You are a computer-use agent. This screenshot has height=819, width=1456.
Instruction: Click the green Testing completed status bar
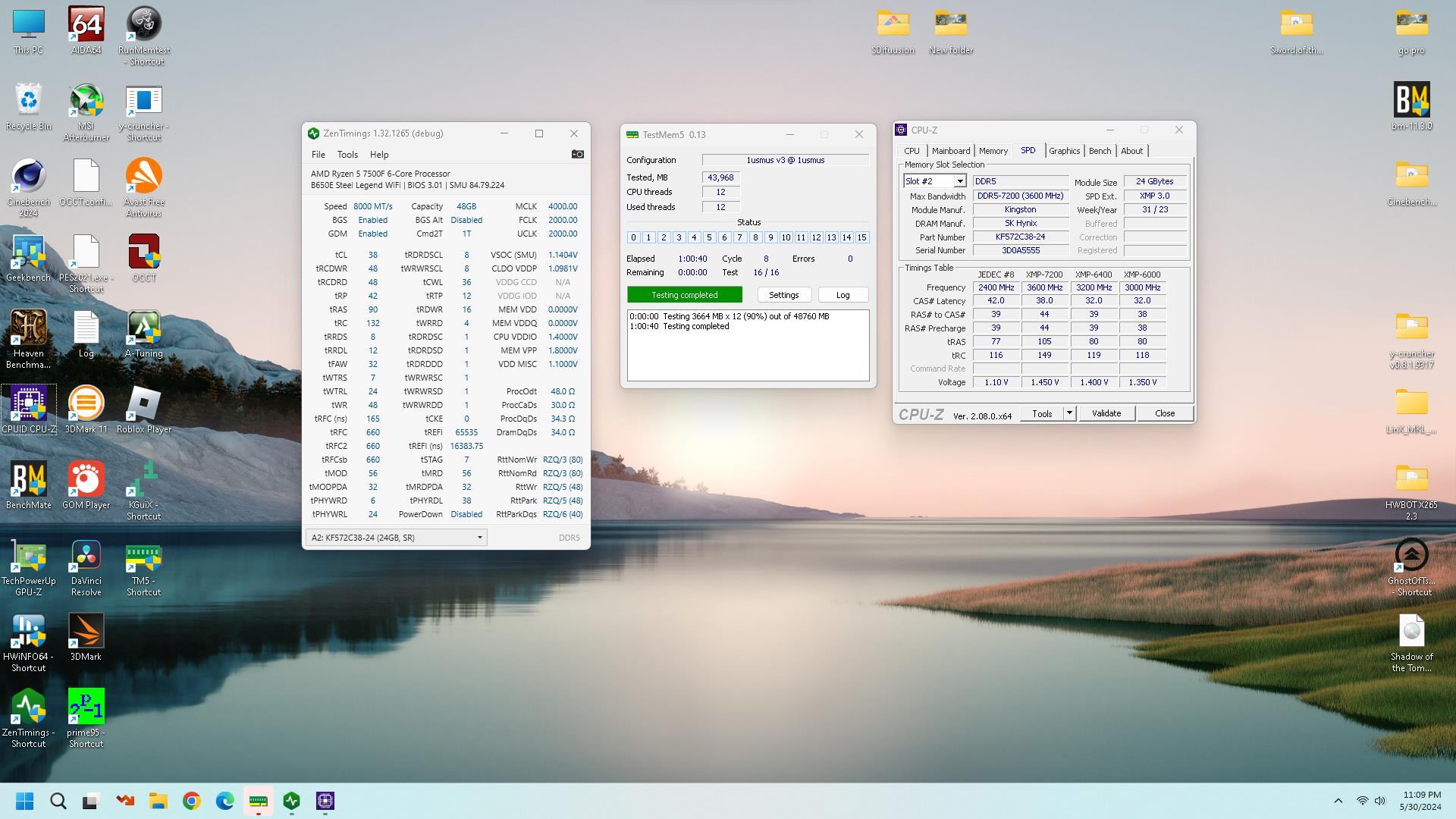pos(684,295)
